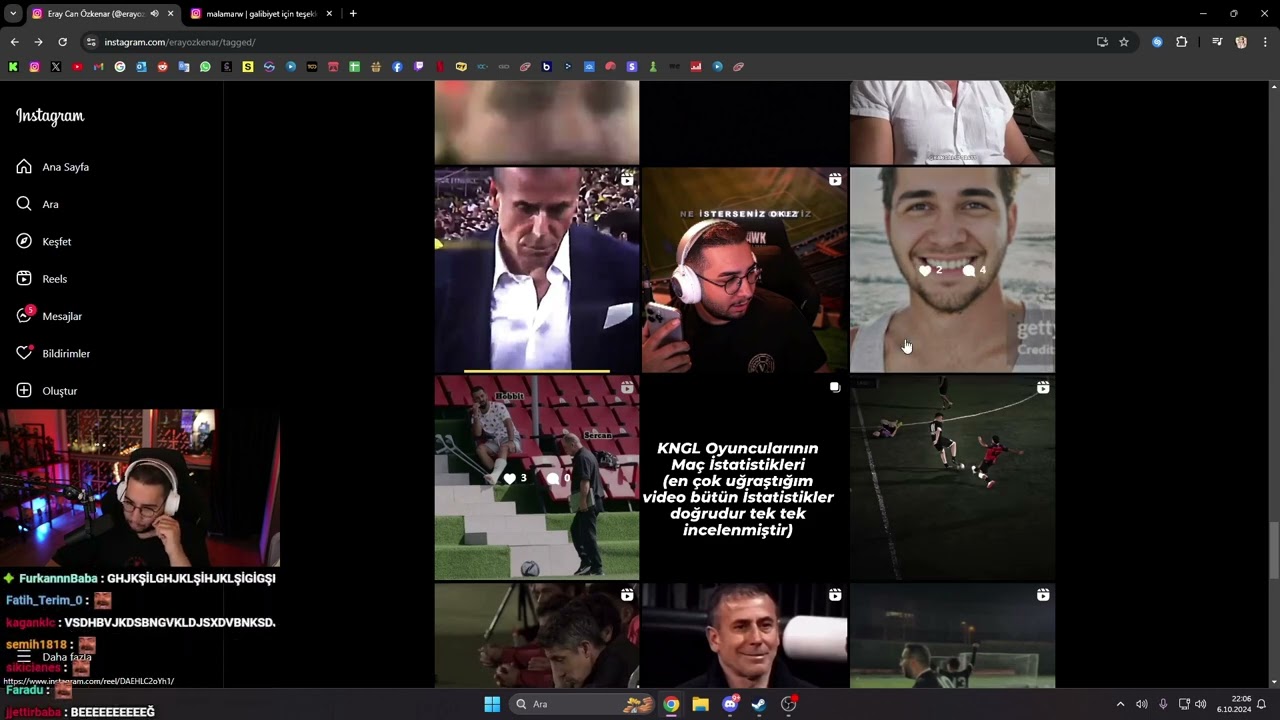Open the Chrome extensions puzzle menu
Screen dimensions: 1280x720
point(1181,42)
